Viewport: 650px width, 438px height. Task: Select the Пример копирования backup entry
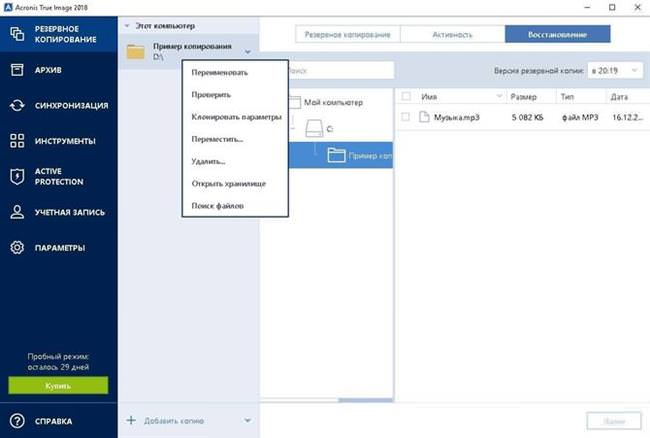click(189, 51)
